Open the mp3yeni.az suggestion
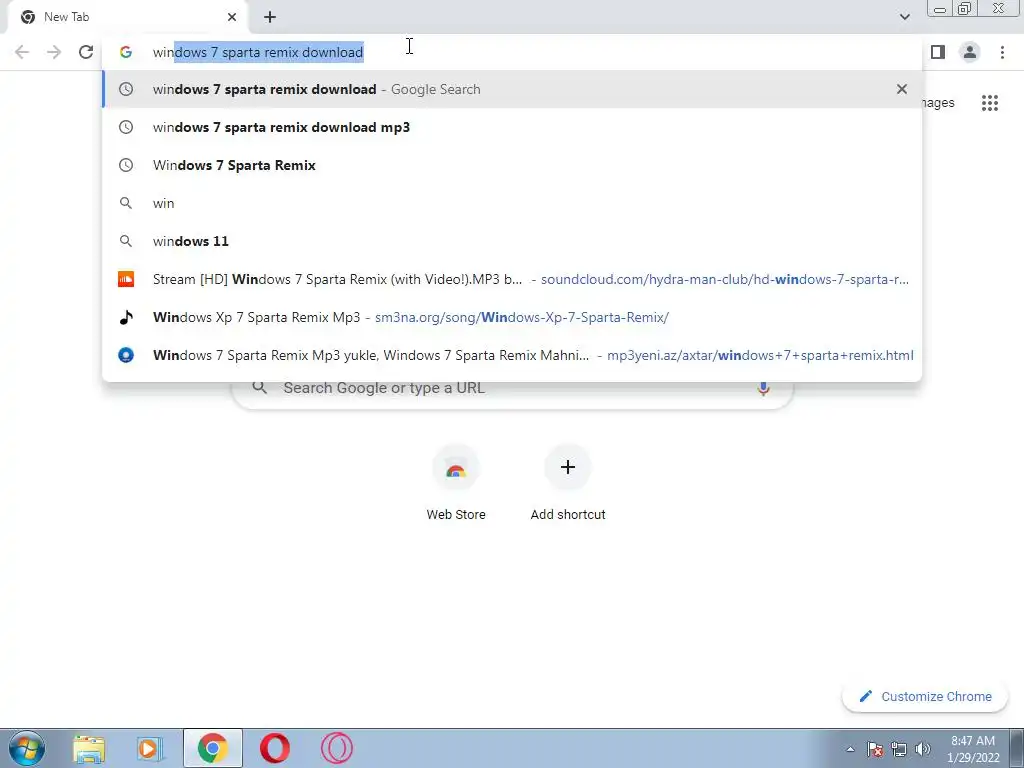 (513, 355)
